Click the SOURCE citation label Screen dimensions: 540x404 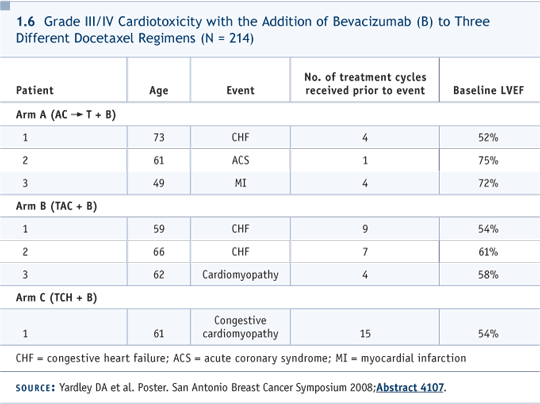[x=35, y=388]
